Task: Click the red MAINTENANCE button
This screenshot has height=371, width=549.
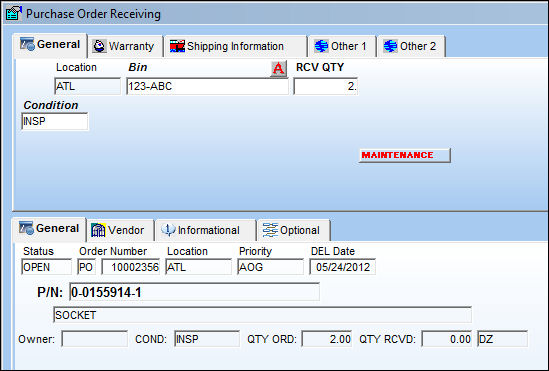Action: 405,155
